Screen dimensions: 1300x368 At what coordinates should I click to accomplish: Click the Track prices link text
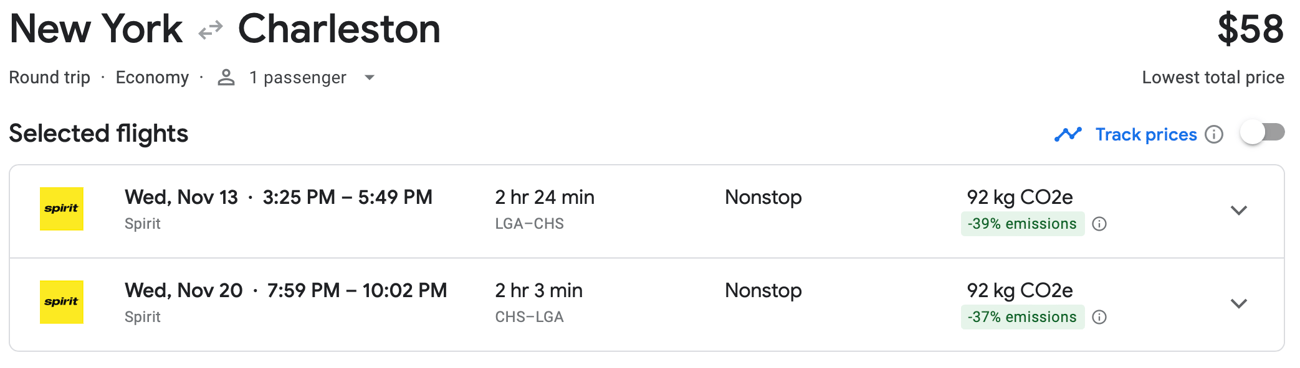[1146, 134]
